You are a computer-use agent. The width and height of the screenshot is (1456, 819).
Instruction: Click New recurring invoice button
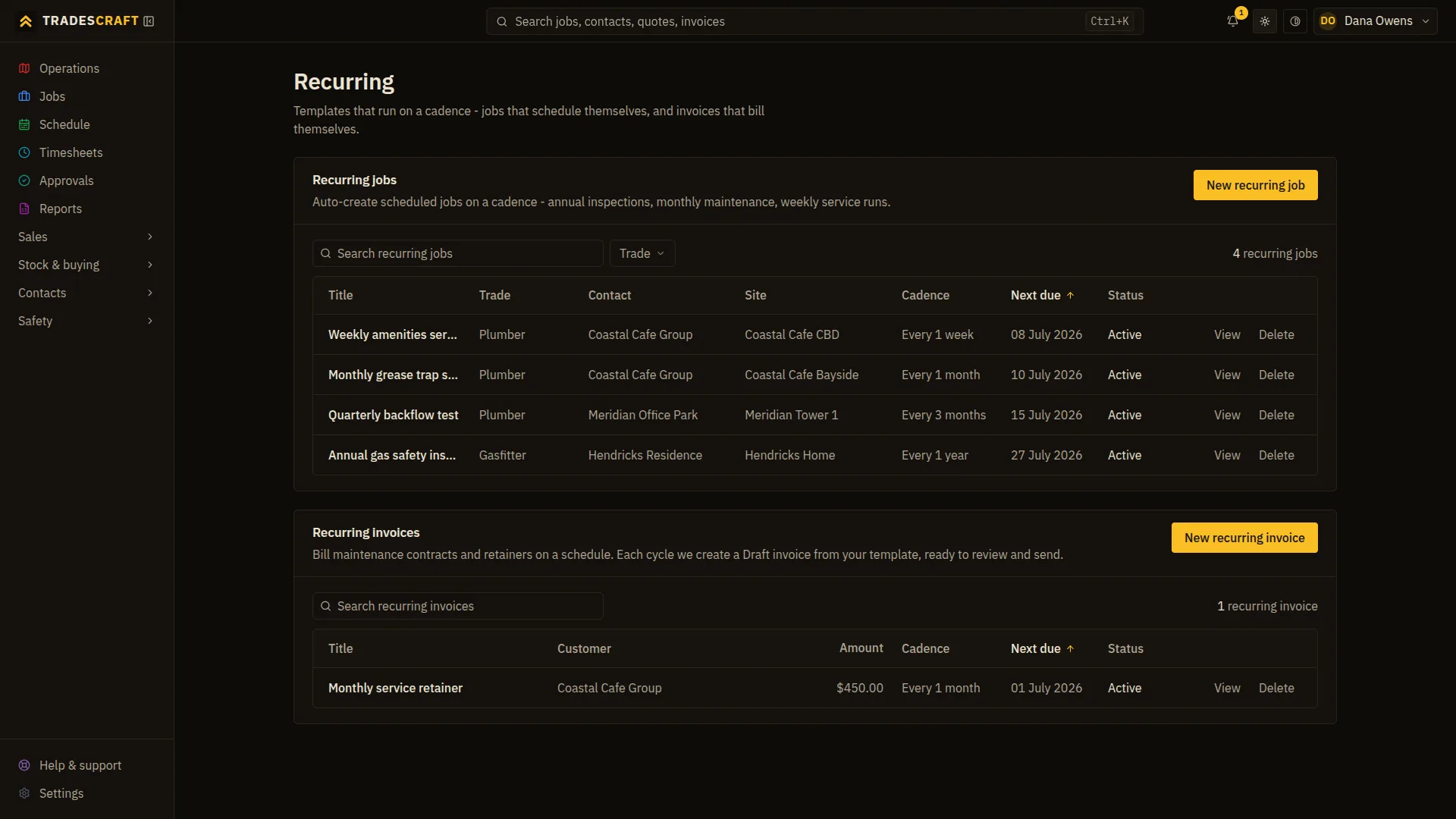1244,538
